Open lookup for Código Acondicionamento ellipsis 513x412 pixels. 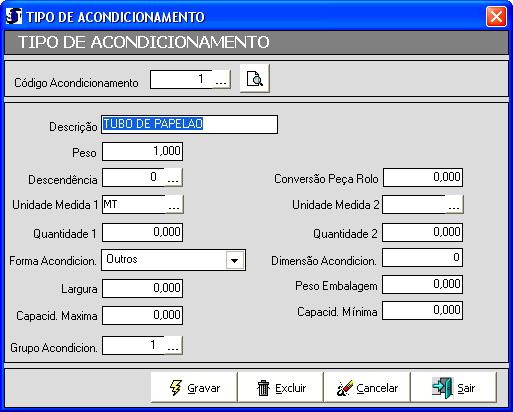coord(221,79)
